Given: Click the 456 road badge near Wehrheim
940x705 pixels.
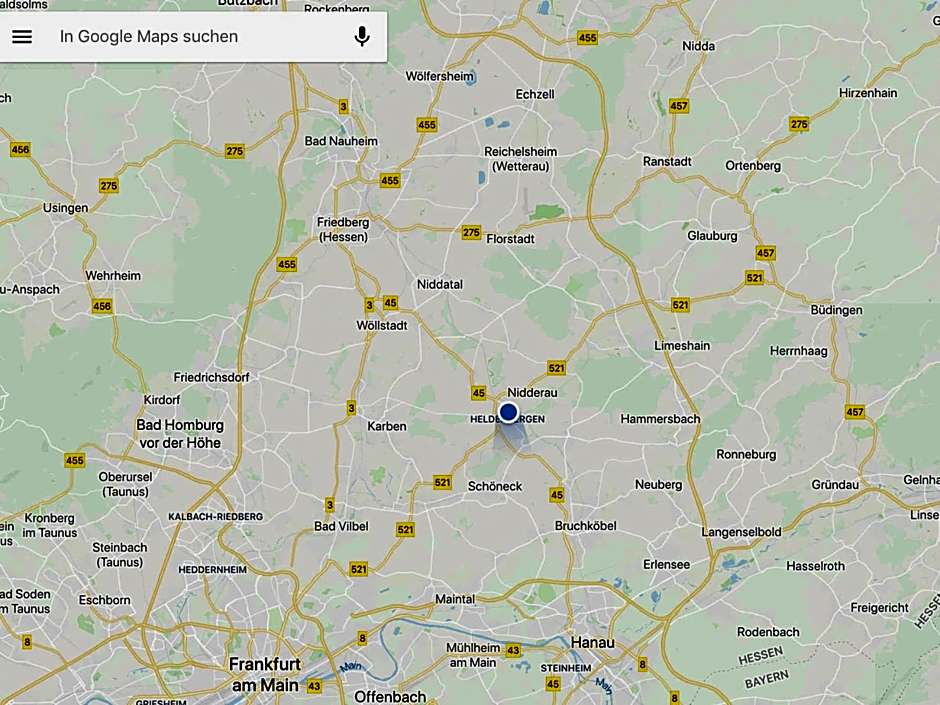Looking at the screenshot, I should (x=102, y=306).
